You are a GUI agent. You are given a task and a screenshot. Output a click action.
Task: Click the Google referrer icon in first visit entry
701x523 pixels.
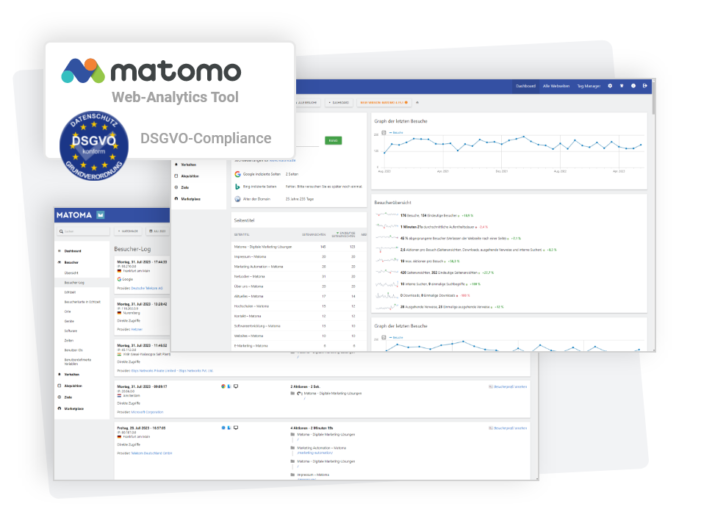[x=119, y=279]
